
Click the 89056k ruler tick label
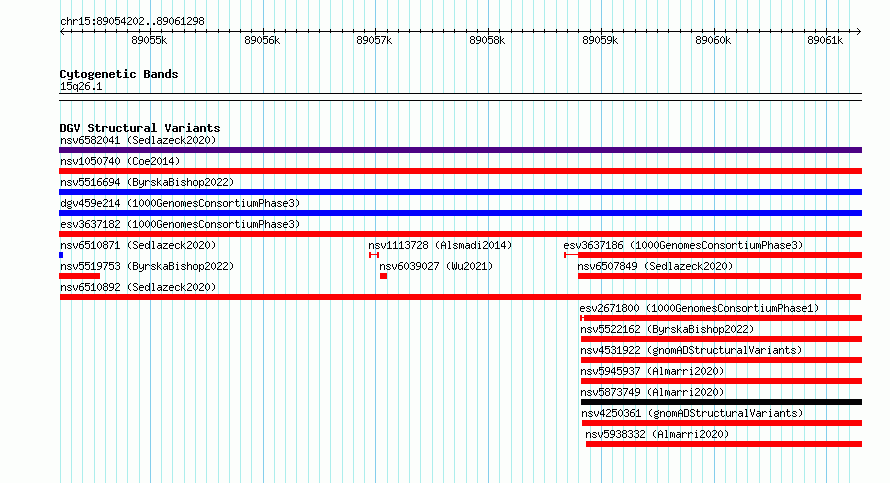(262, 41)
